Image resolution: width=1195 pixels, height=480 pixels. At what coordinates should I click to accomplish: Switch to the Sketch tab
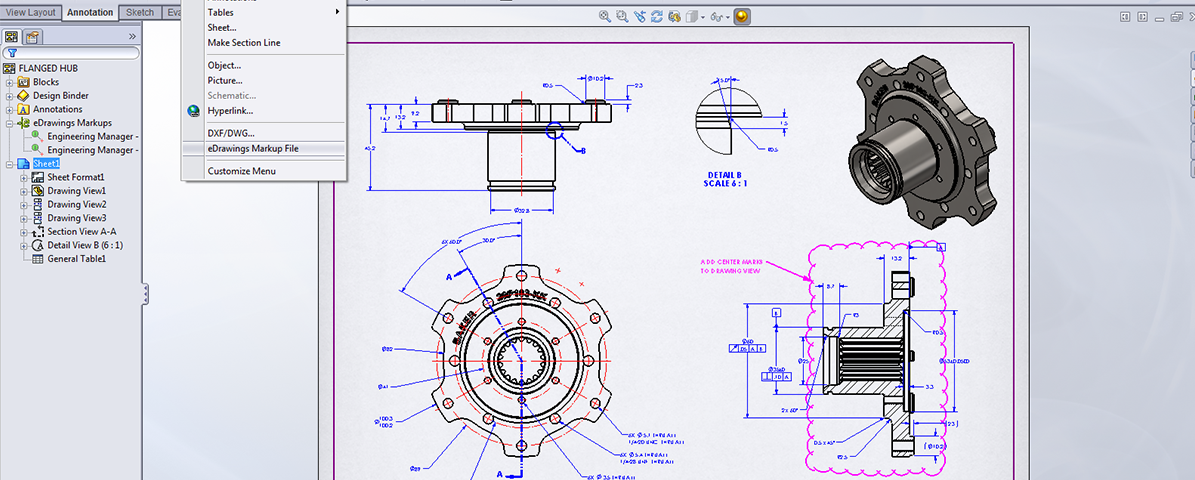(139, 13)
